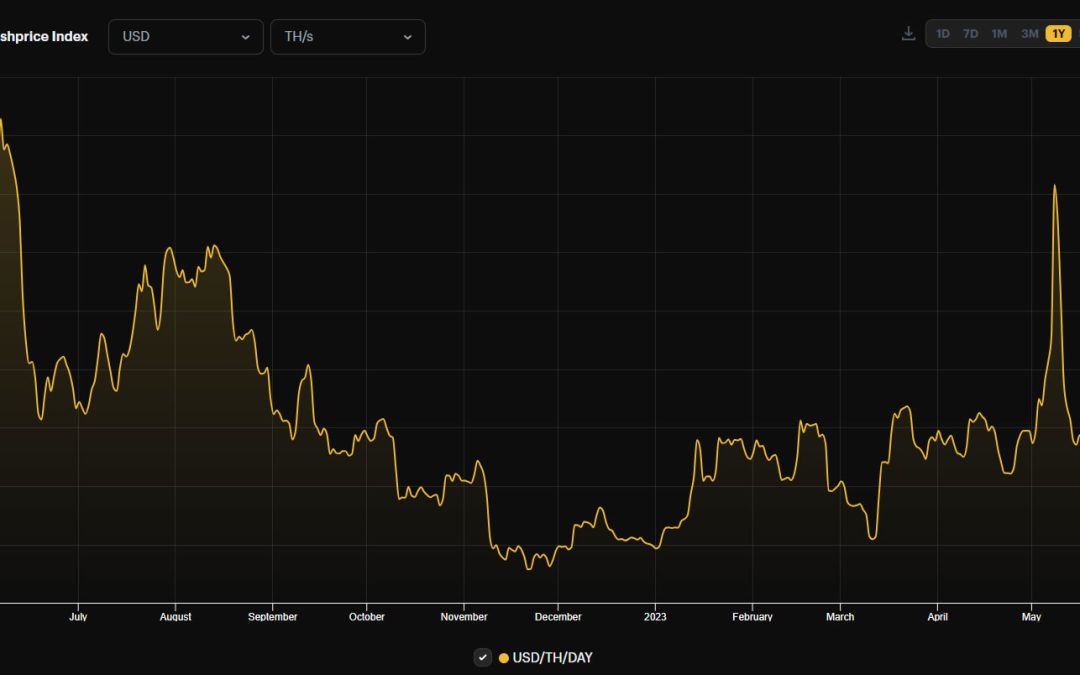Click the August axis label

pos(175,616)
